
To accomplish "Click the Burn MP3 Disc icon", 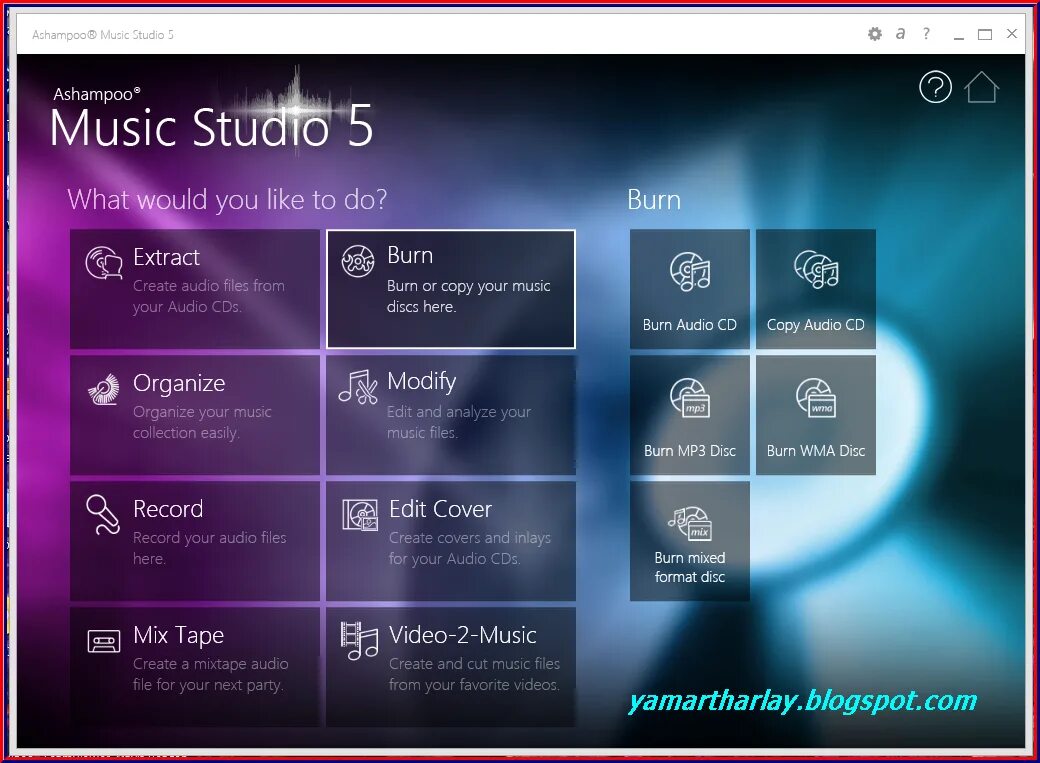I will (x=690, y=398).
